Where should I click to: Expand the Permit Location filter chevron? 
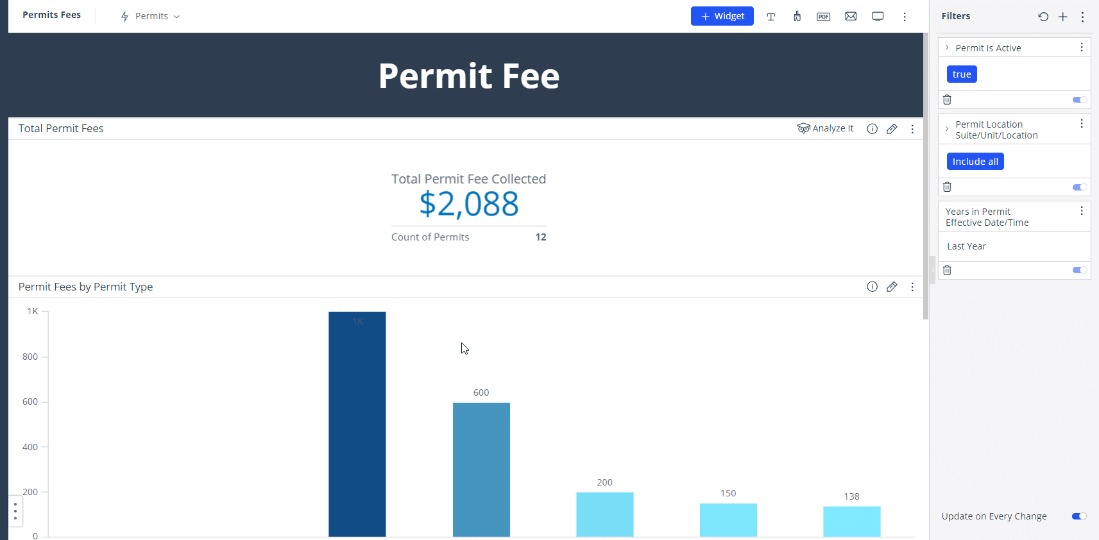point(947,125)
